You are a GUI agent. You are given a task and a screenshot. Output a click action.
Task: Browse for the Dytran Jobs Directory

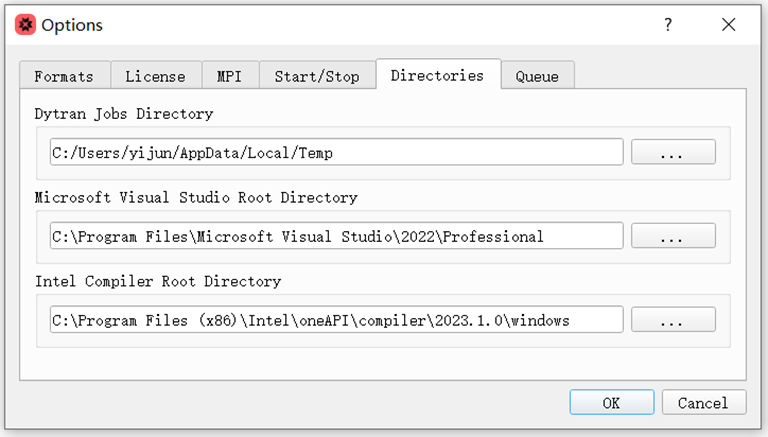(672, 152)
